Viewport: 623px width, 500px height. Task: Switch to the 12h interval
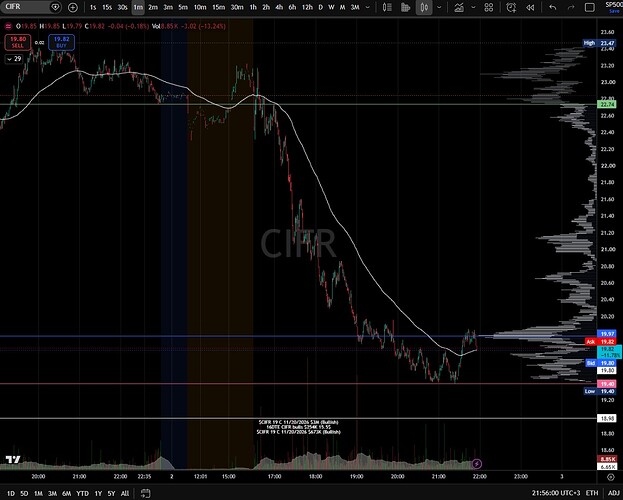pos(307,7)
